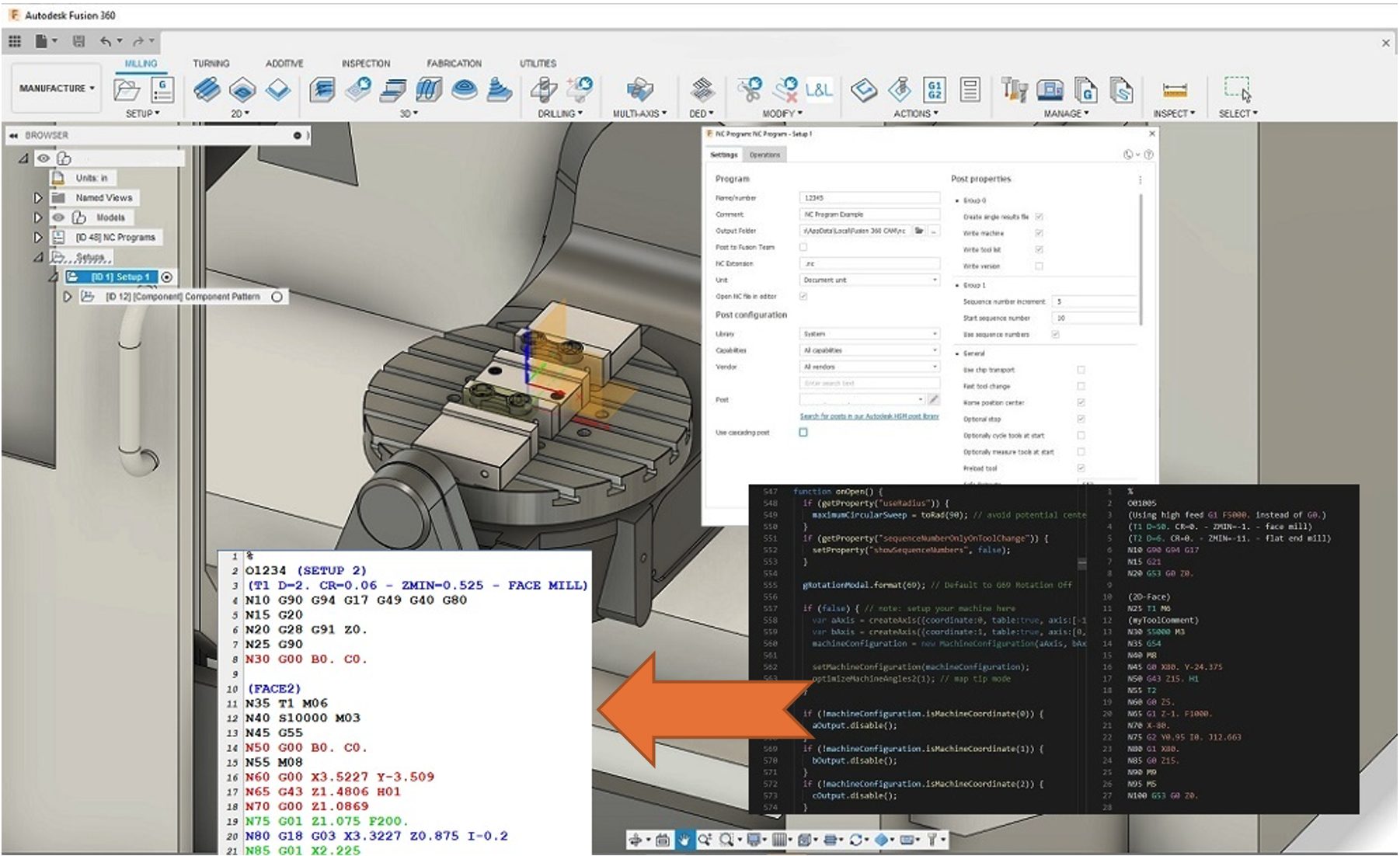Click the Autodesk HSM post library link
This screenshot has height=856, width=1400.
(869, 416)
